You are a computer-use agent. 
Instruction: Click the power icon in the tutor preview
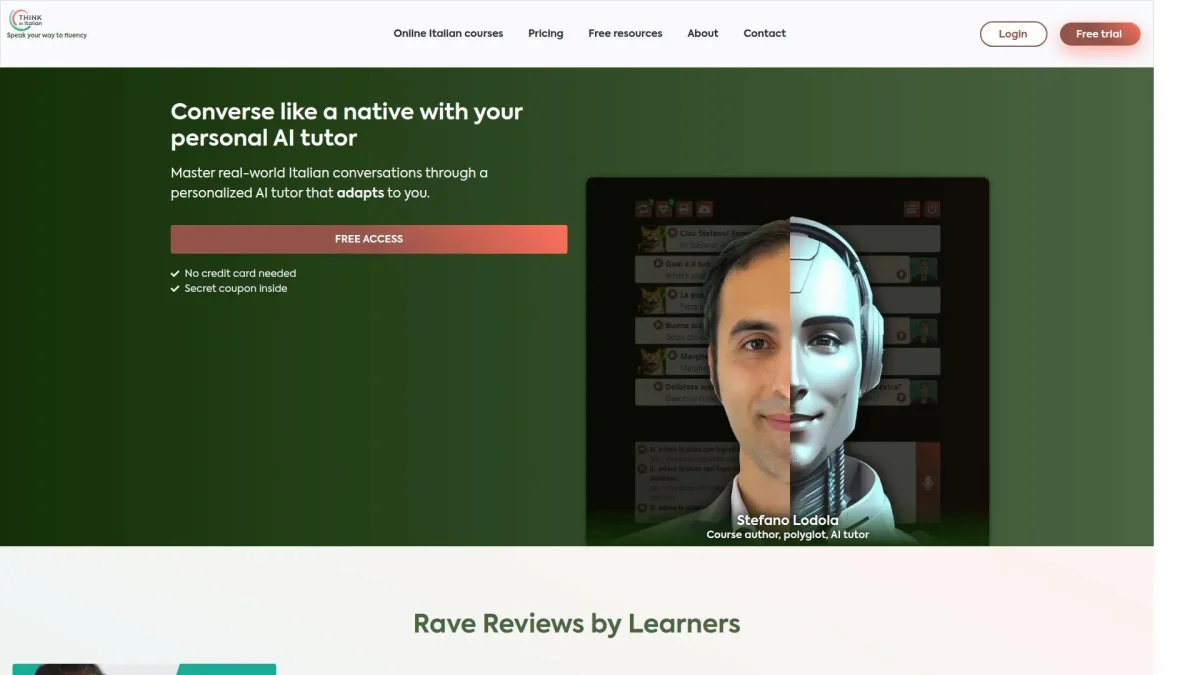click(932, 209)
